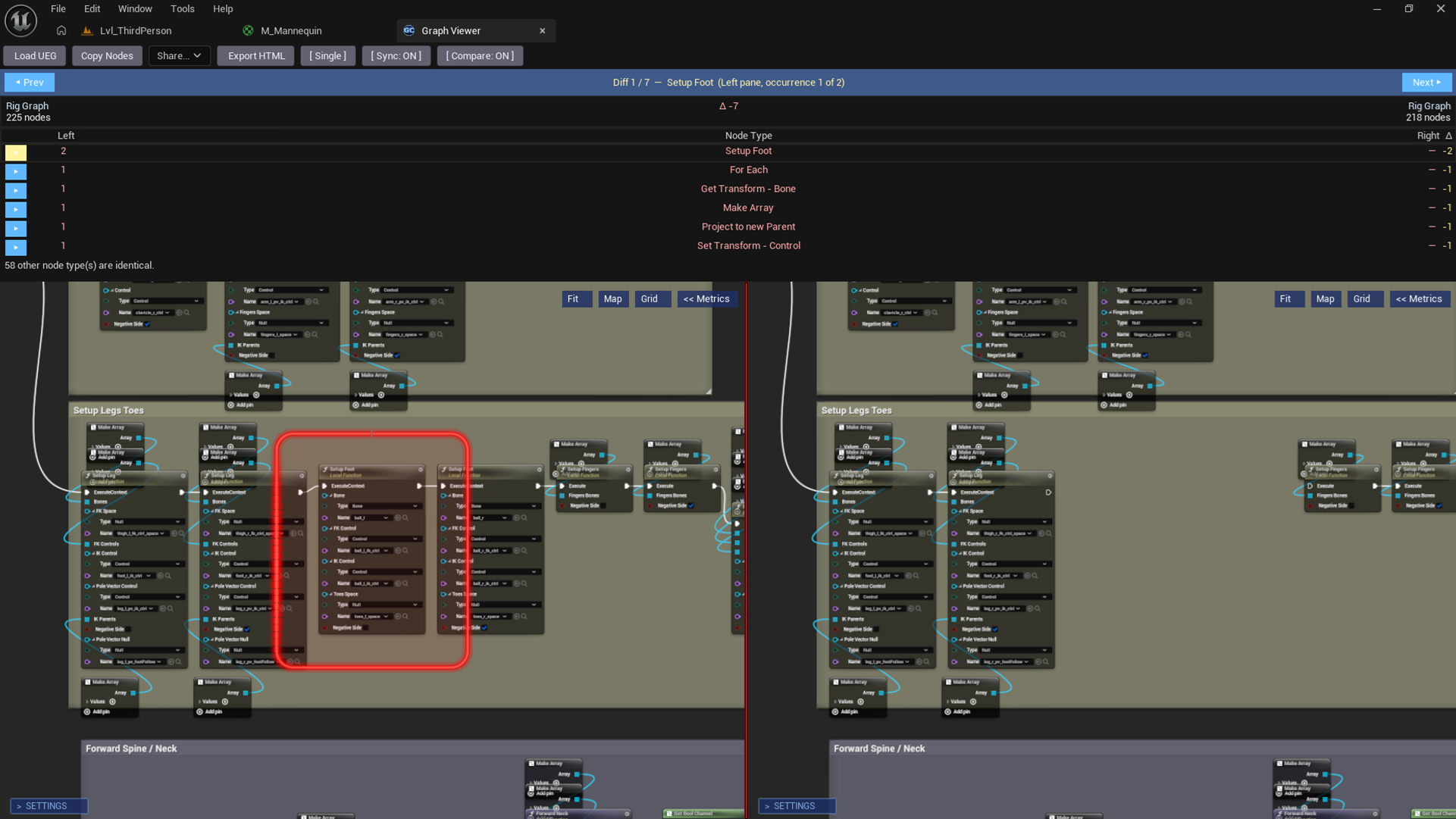Screen dimensions: 1456x819
Task: Open the Tools menu
Action: click(182, 9)
